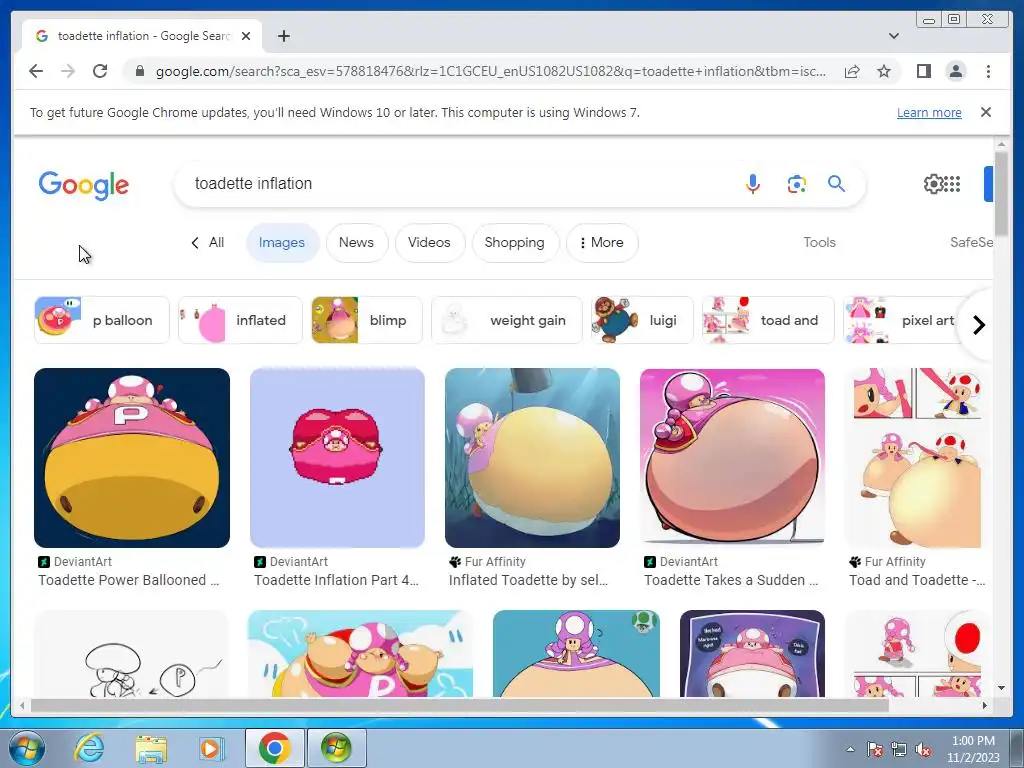Share this page via the share icon
Viewport: 1024px width, 768px height.
click(852, 71)
